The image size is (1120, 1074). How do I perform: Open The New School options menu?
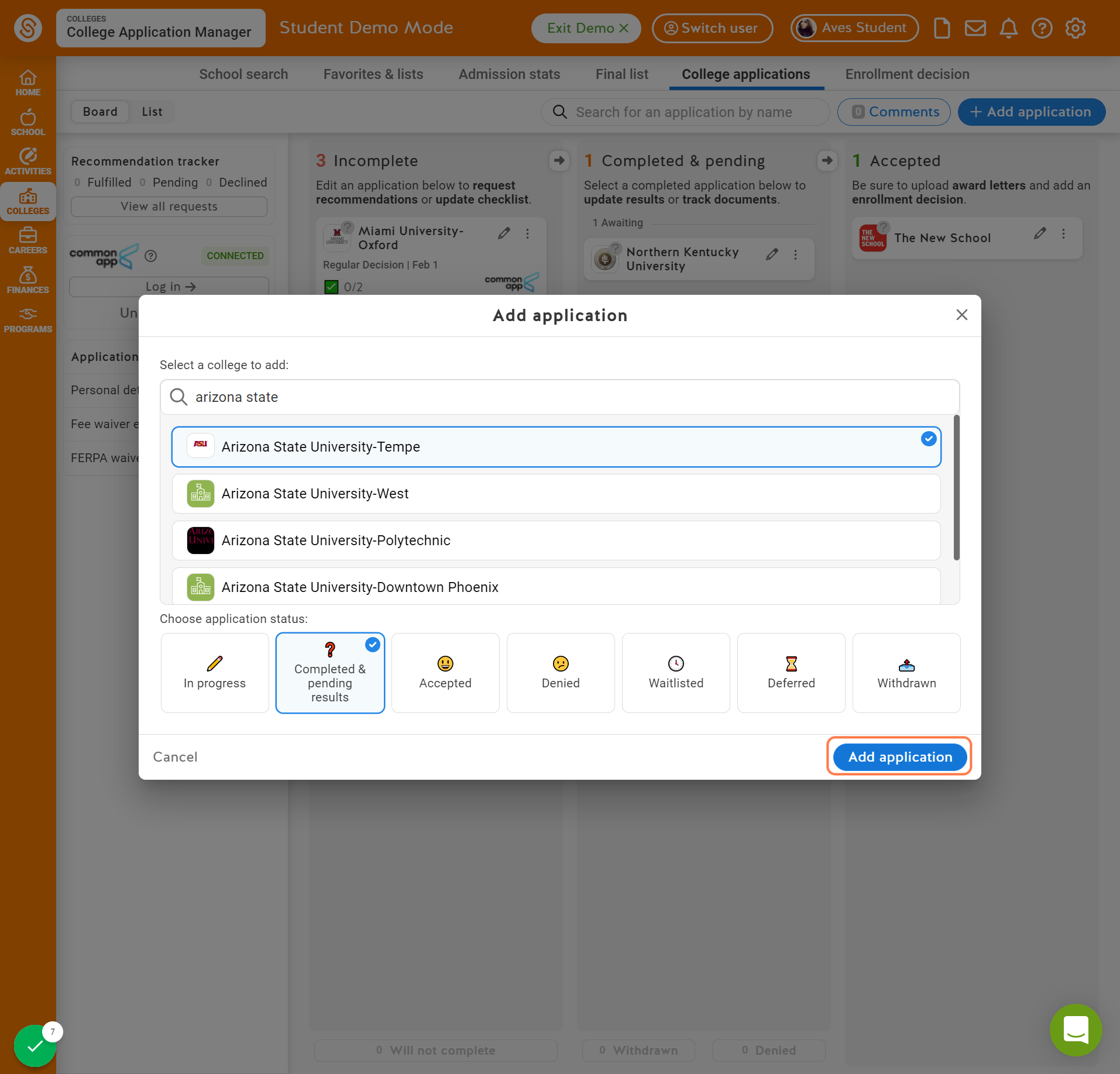click(1063, 234)
